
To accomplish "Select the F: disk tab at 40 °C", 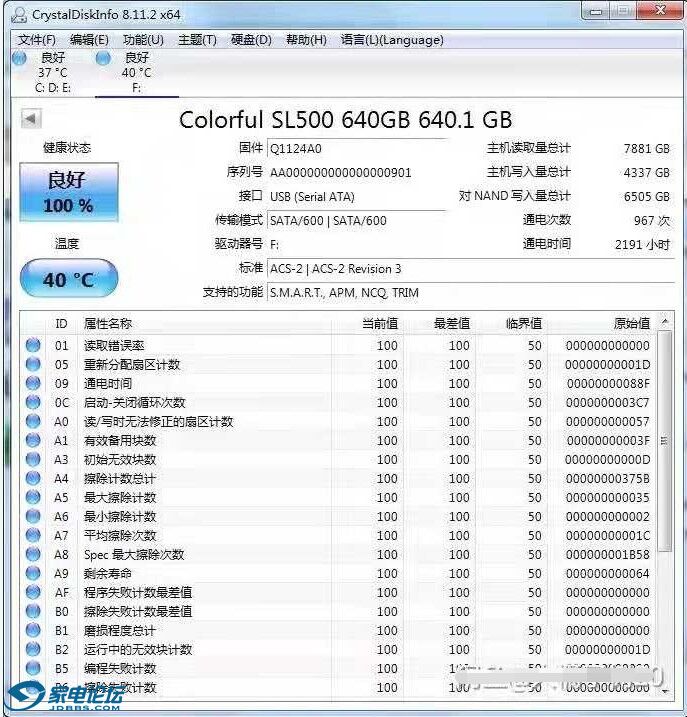I will [x=137, y=73].
